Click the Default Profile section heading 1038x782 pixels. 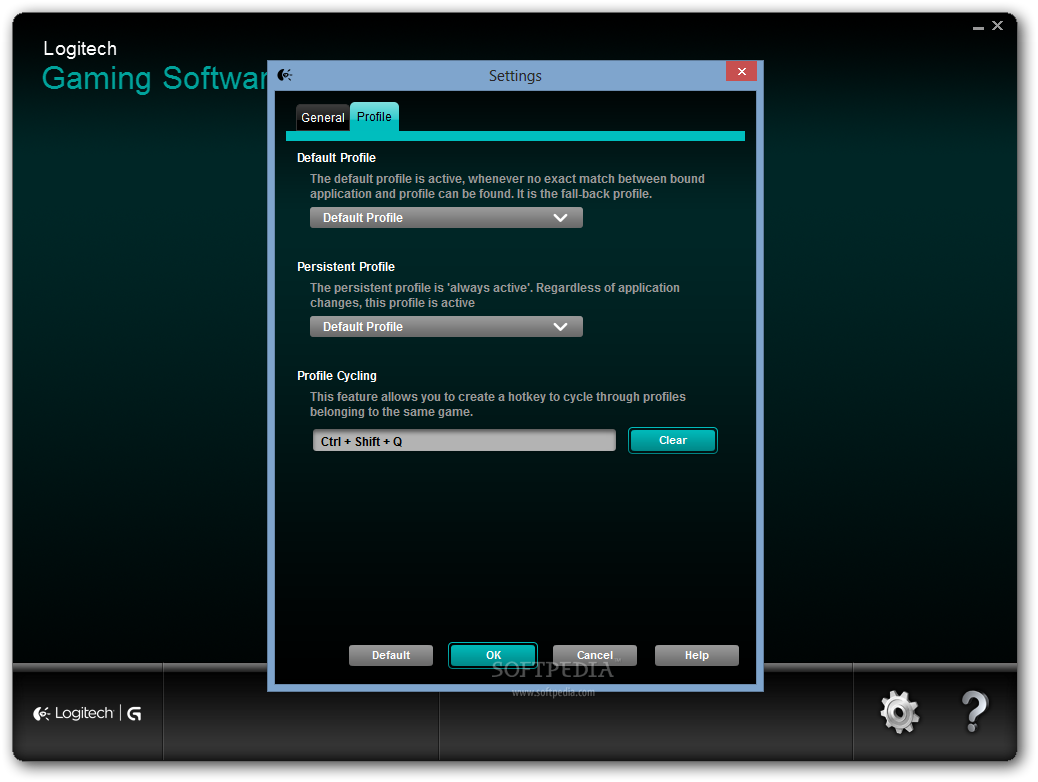pos(336,158)
